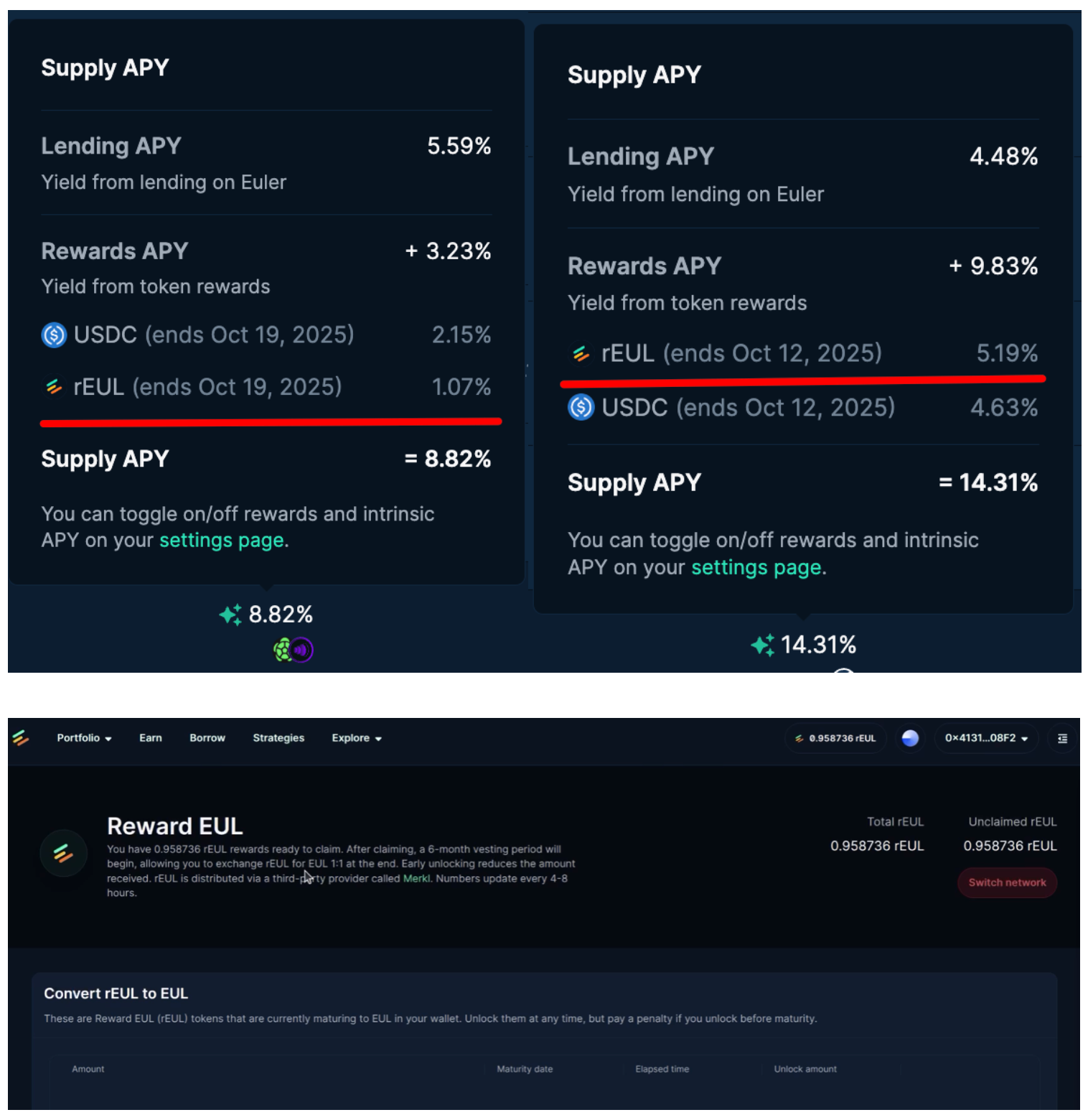Click the blue network circle icon
1088x1120 pixels.
pyautogui.click(x=909, y=738)
